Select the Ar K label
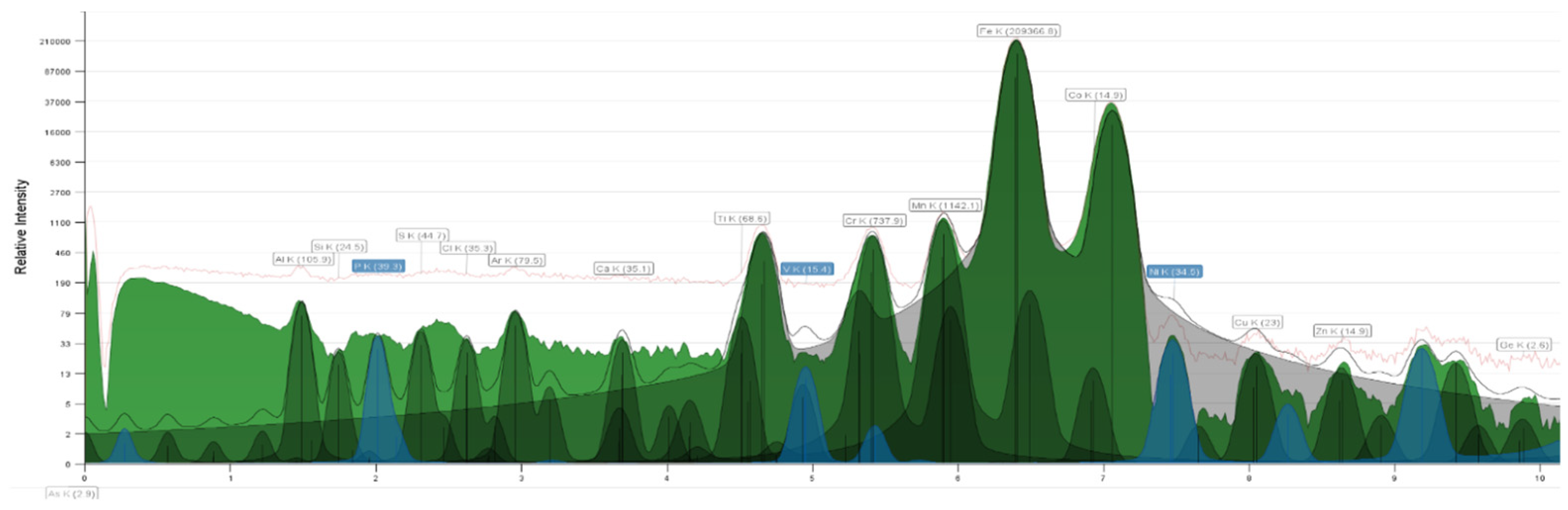Viewport: 1568px width, 510px height. (516, 260)
